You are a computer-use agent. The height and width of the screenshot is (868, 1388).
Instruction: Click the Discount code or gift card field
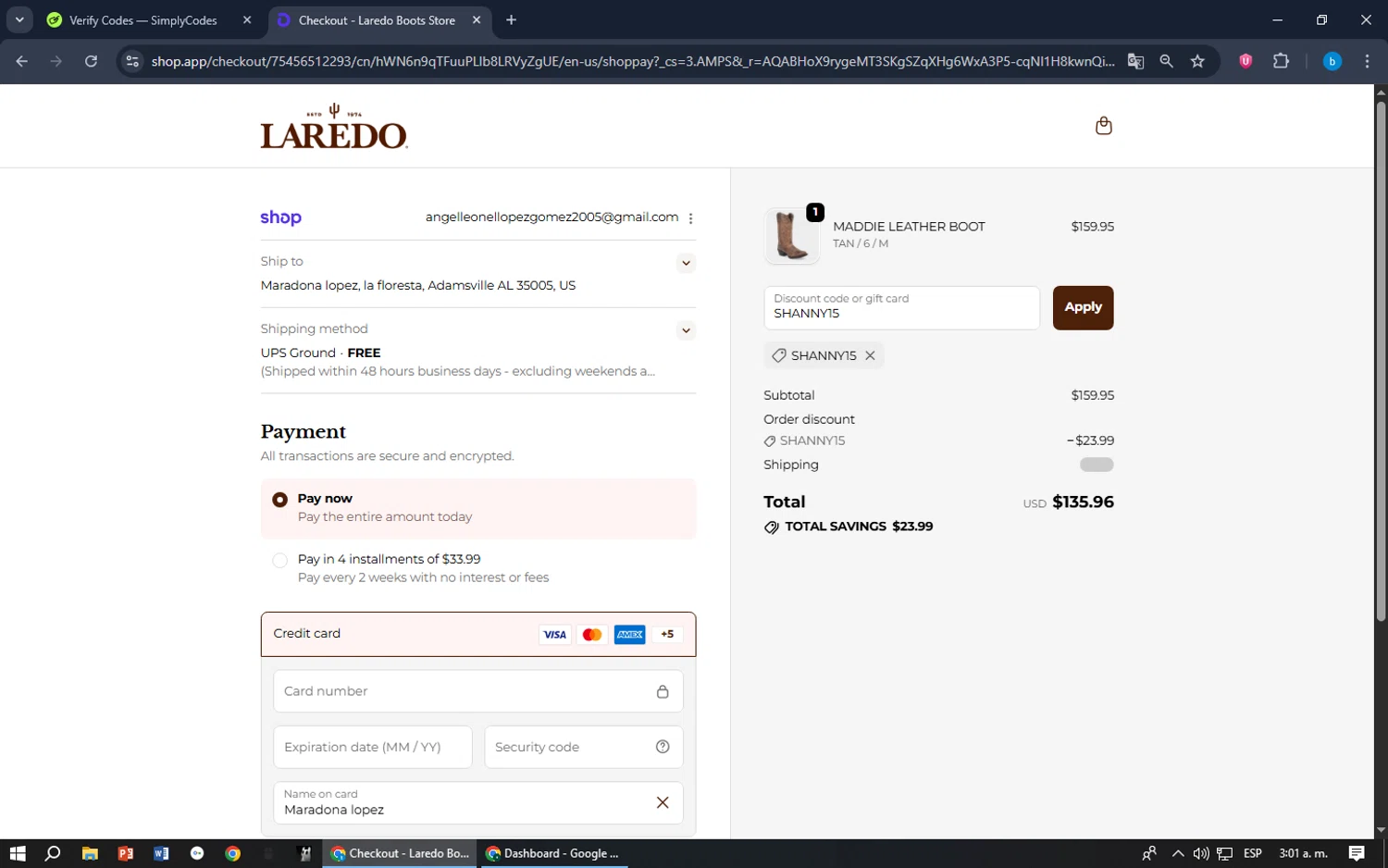(901, 307)
